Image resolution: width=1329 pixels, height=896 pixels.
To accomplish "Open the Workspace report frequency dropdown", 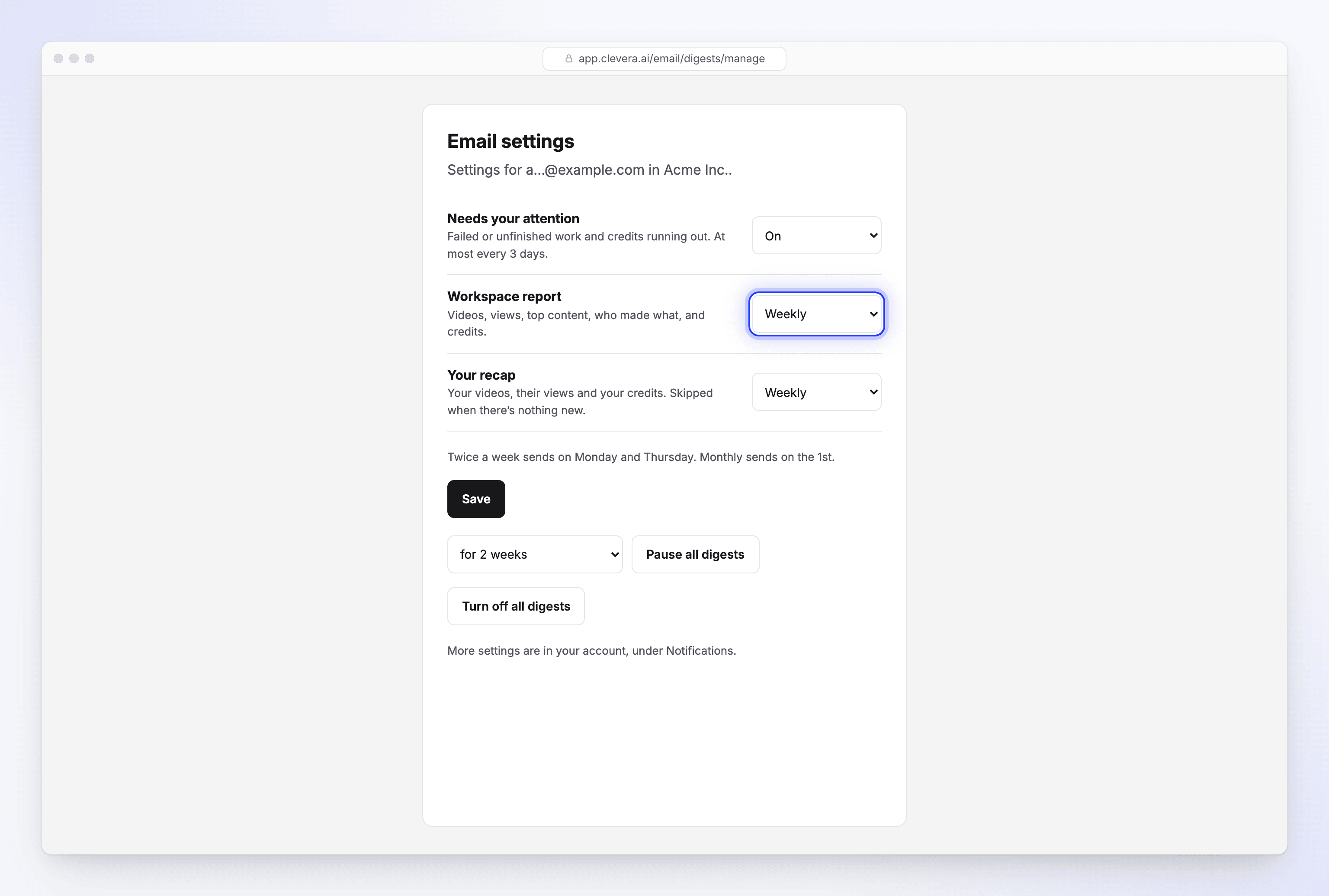I will coord(816,314).
